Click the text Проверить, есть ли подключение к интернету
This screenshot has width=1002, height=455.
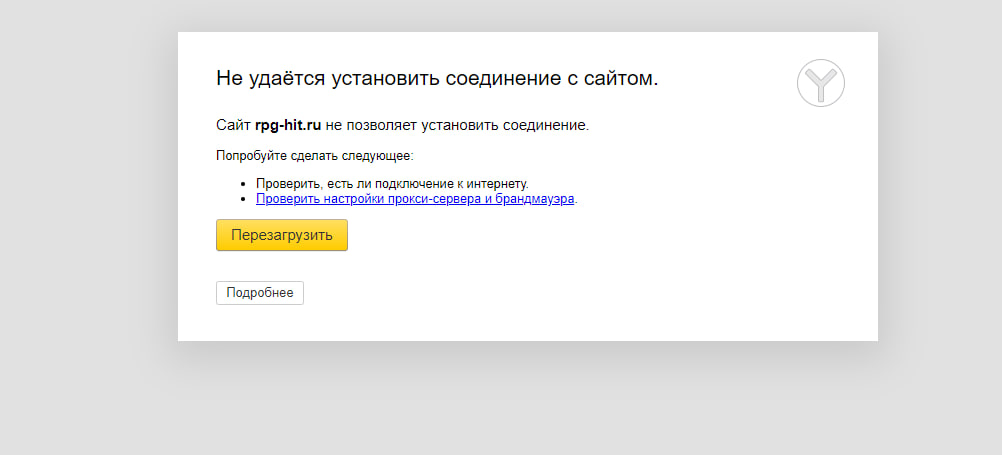pos(392,184)
